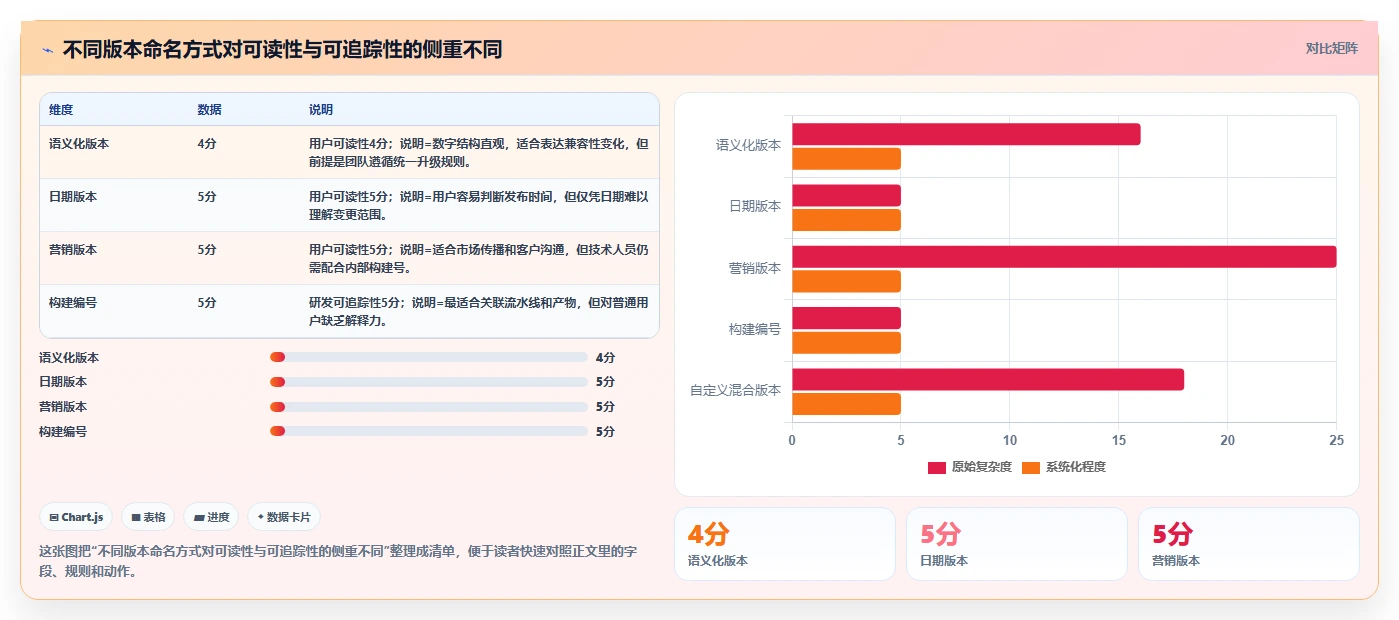The height and width of the screenshot is (620, 1399).
Task: Click the 25 tick on the chart axis
Action: pos(1336,440)
